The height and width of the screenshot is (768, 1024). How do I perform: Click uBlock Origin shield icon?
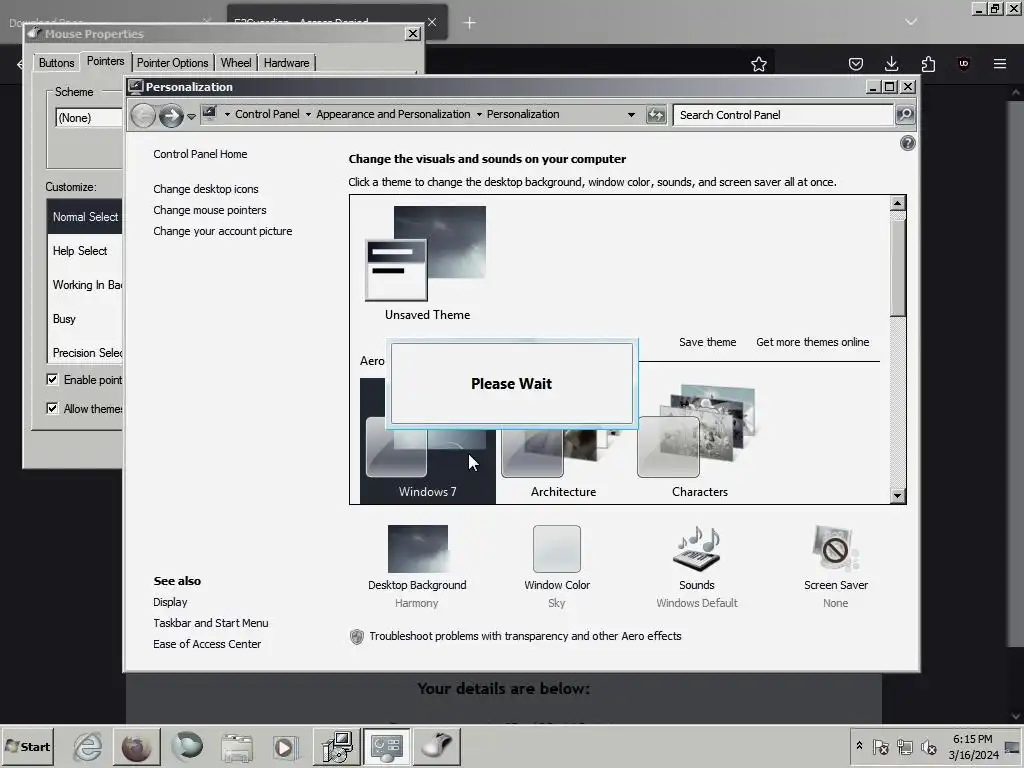pyautogui.click(x=963, y=63)
